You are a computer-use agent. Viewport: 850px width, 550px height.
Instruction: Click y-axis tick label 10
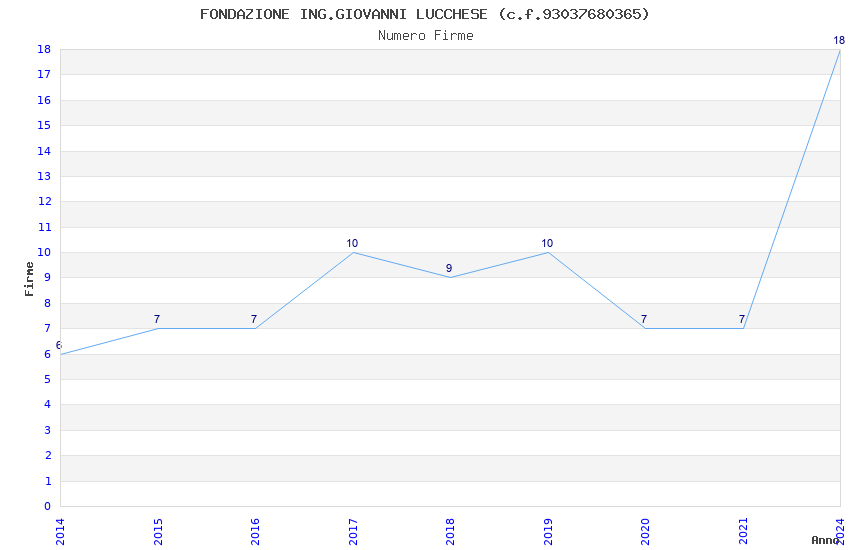(x=44, y=253)
